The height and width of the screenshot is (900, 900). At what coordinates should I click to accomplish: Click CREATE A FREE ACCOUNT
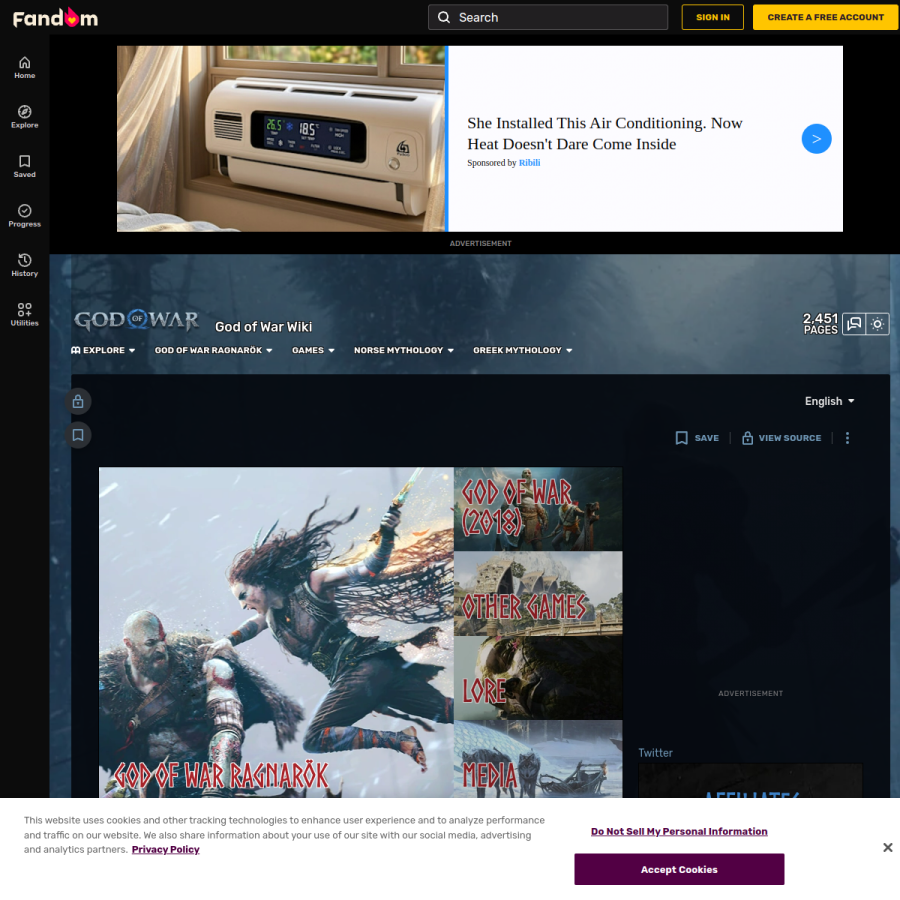(x=825, y=17)
